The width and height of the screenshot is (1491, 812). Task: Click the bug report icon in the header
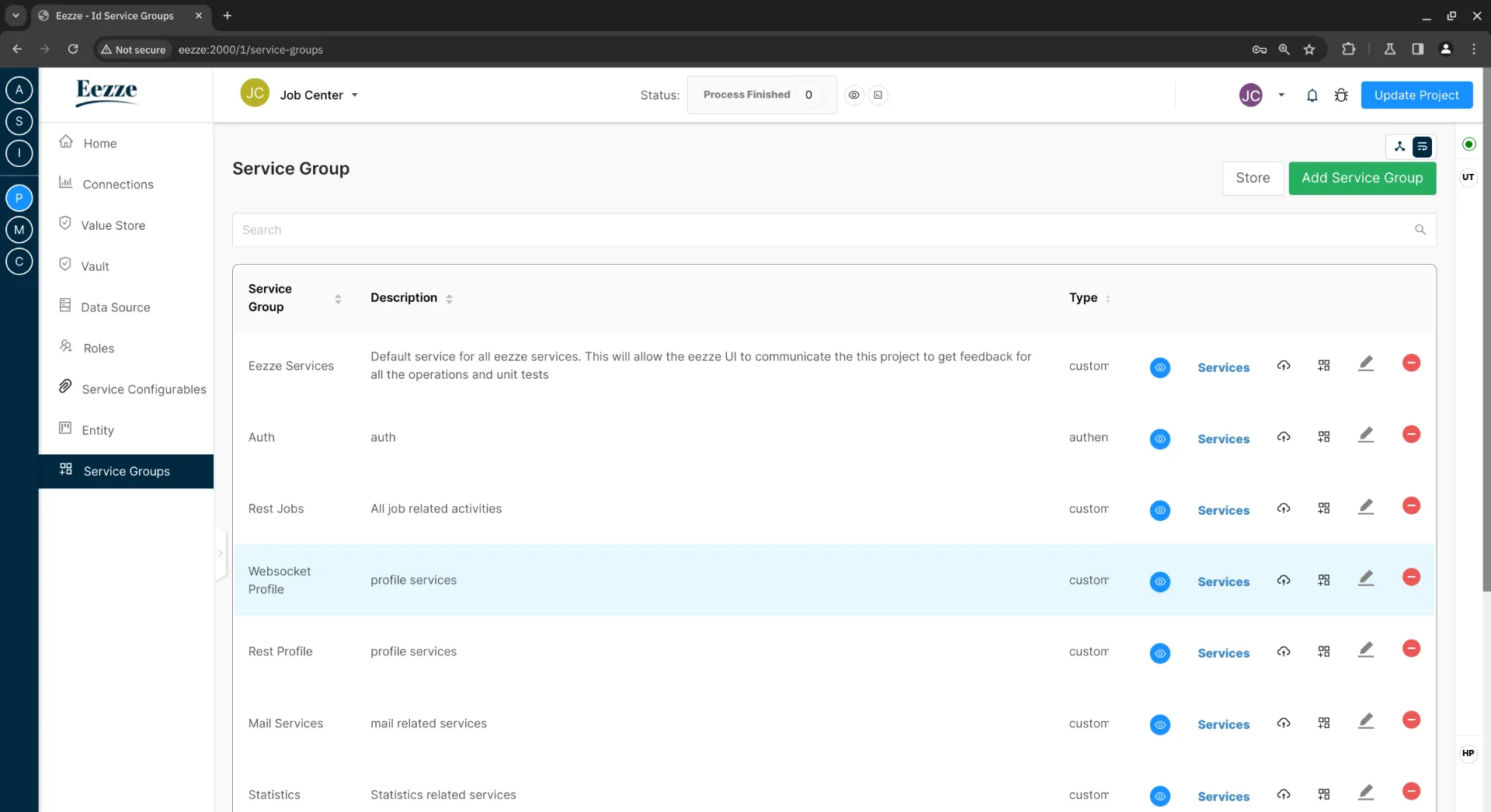[x=1343, y=95]
